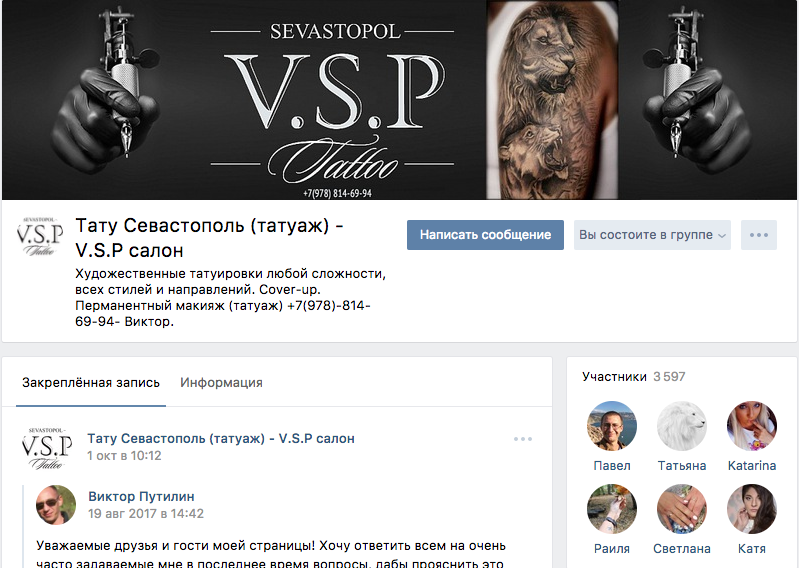Open member Татьяна's lion avatar
This screenshot has height=568, width=799.
tap(681, 426)
